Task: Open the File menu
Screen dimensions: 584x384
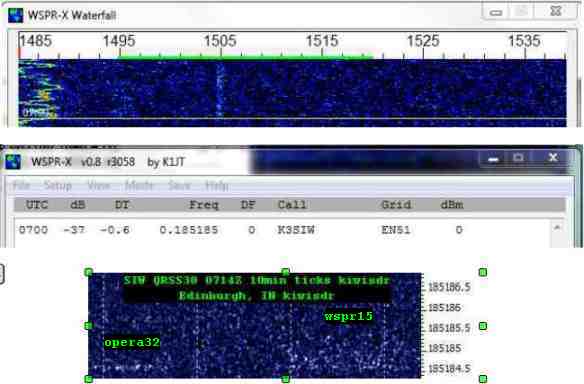Action: tap(21, 185)
